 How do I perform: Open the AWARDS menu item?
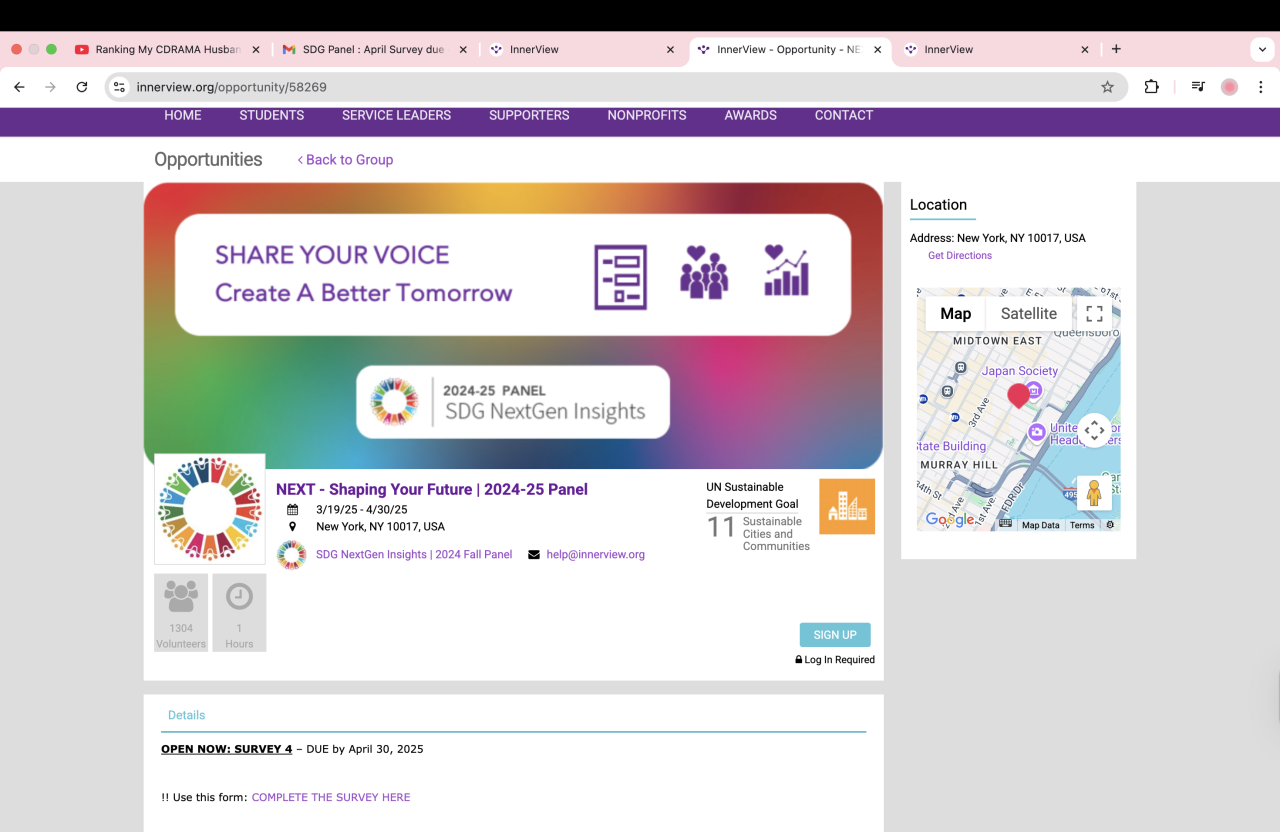tap(751, 115)
